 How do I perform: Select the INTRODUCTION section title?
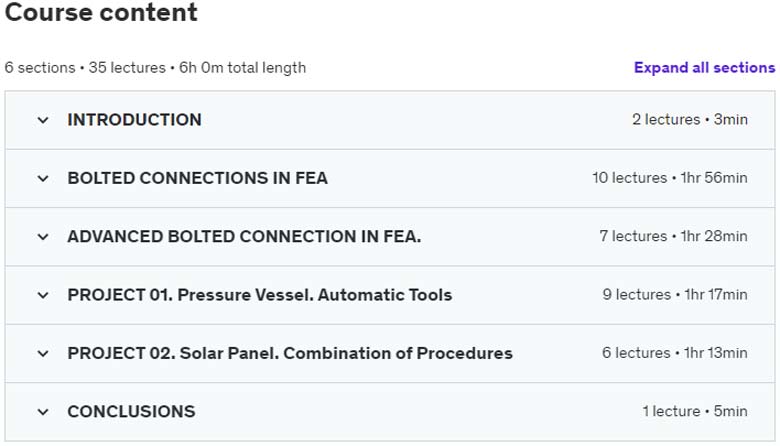click(134, 120)
